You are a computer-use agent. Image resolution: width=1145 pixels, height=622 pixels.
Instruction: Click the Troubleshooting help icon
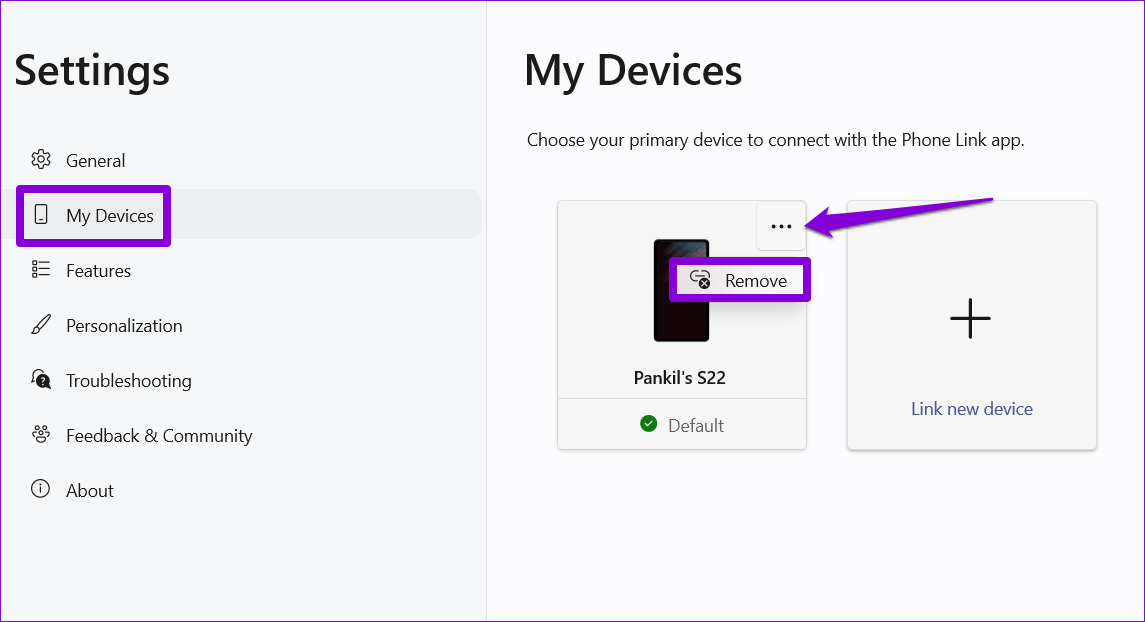point(41,380)
